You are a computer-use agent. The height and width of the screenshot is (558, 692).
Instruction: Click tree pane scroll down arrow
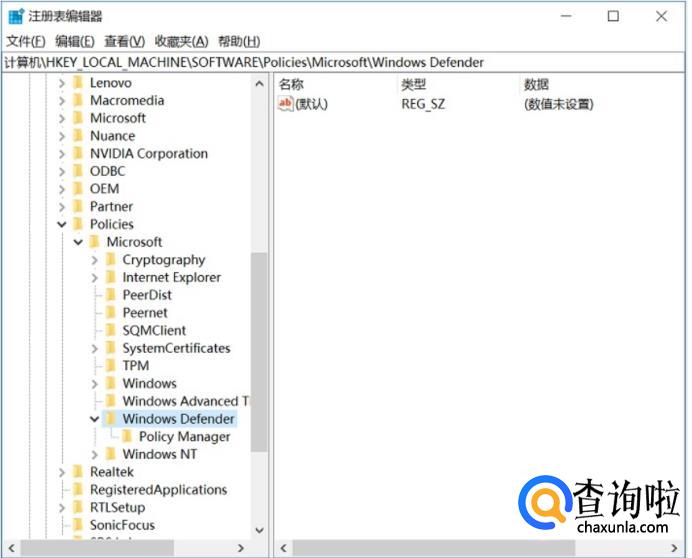click(x=260, y=530)
